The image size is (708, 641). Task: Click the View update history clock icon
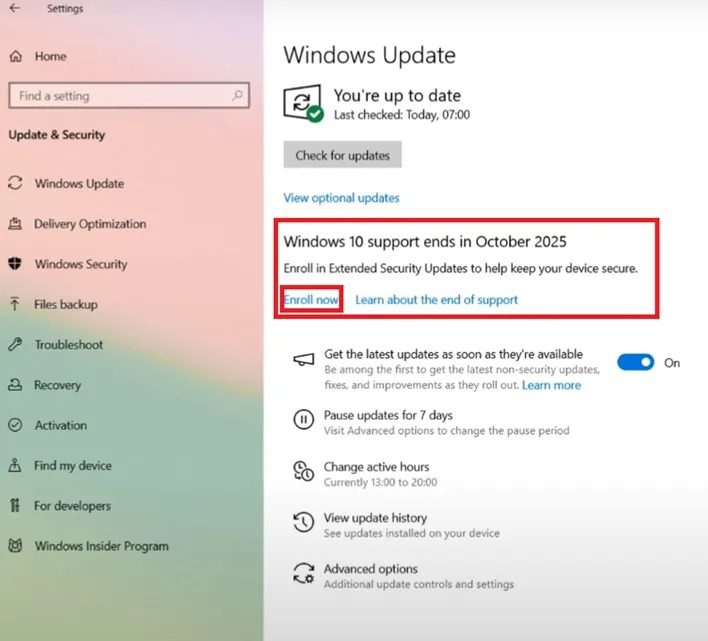(303, 522)
